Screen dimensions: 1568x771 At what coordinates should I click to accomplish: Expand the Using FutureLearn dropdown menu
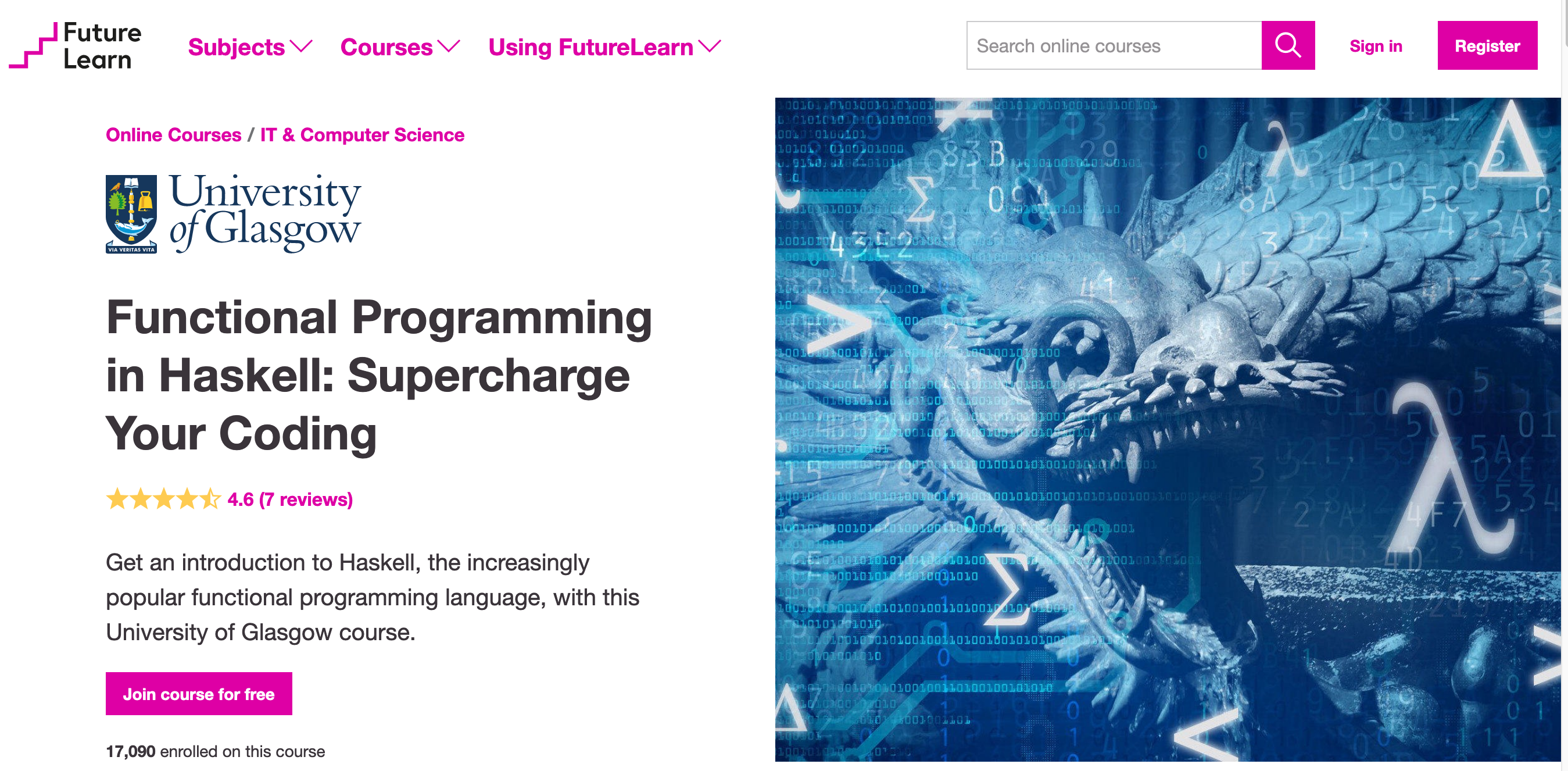(605, 46)
